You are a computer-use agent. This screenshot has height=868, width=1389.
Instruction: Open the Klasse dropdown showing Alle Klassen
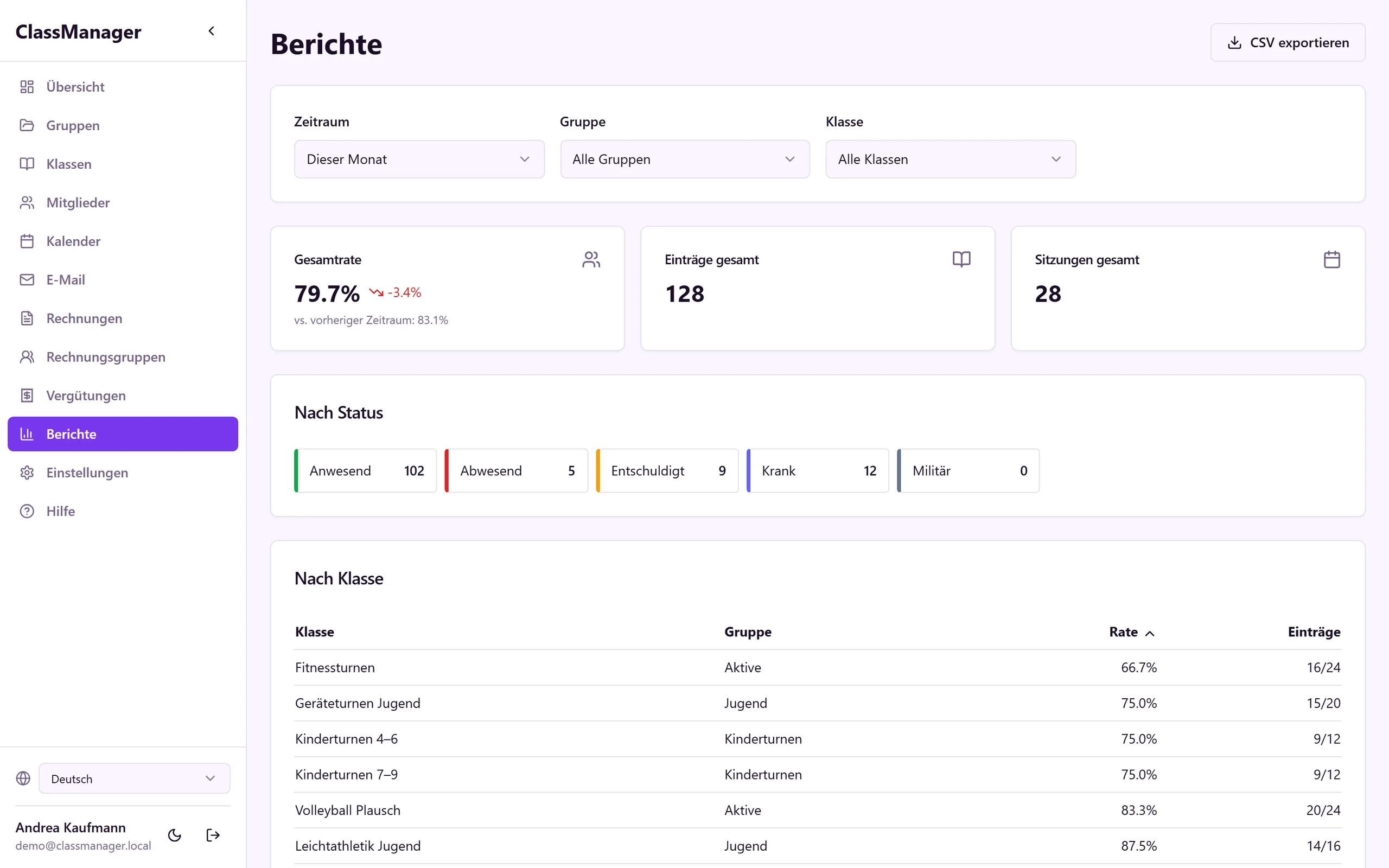951,159
